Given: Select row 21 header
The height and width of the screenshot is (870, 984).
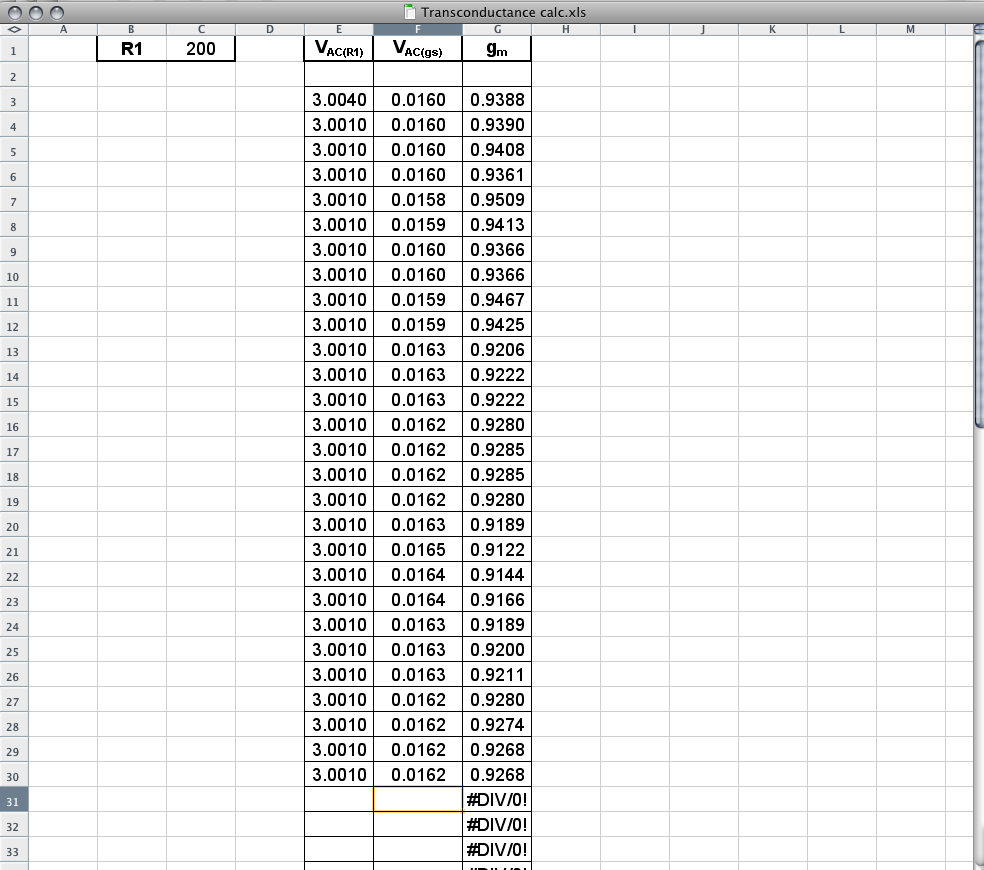Looking at the screenshot, I should point(13,550).
